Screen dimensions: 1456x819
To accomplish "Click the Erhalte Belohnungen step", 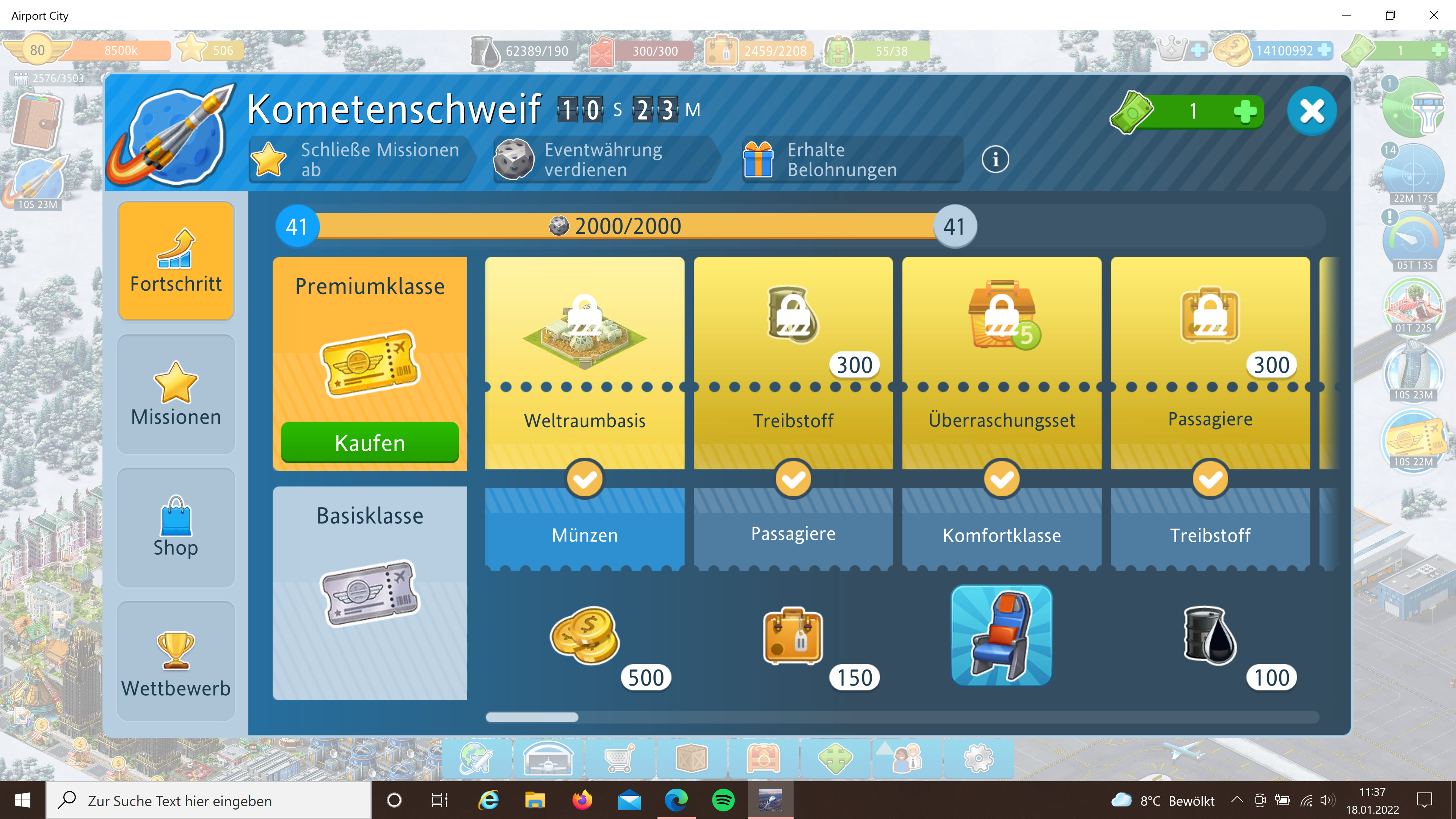I will [x=852, y=159].
